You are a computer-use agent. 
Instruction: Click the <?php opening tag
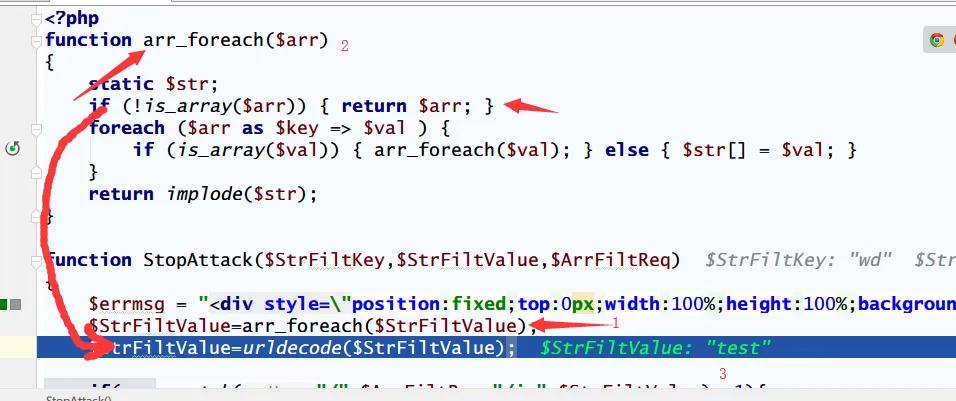[71, 18]
